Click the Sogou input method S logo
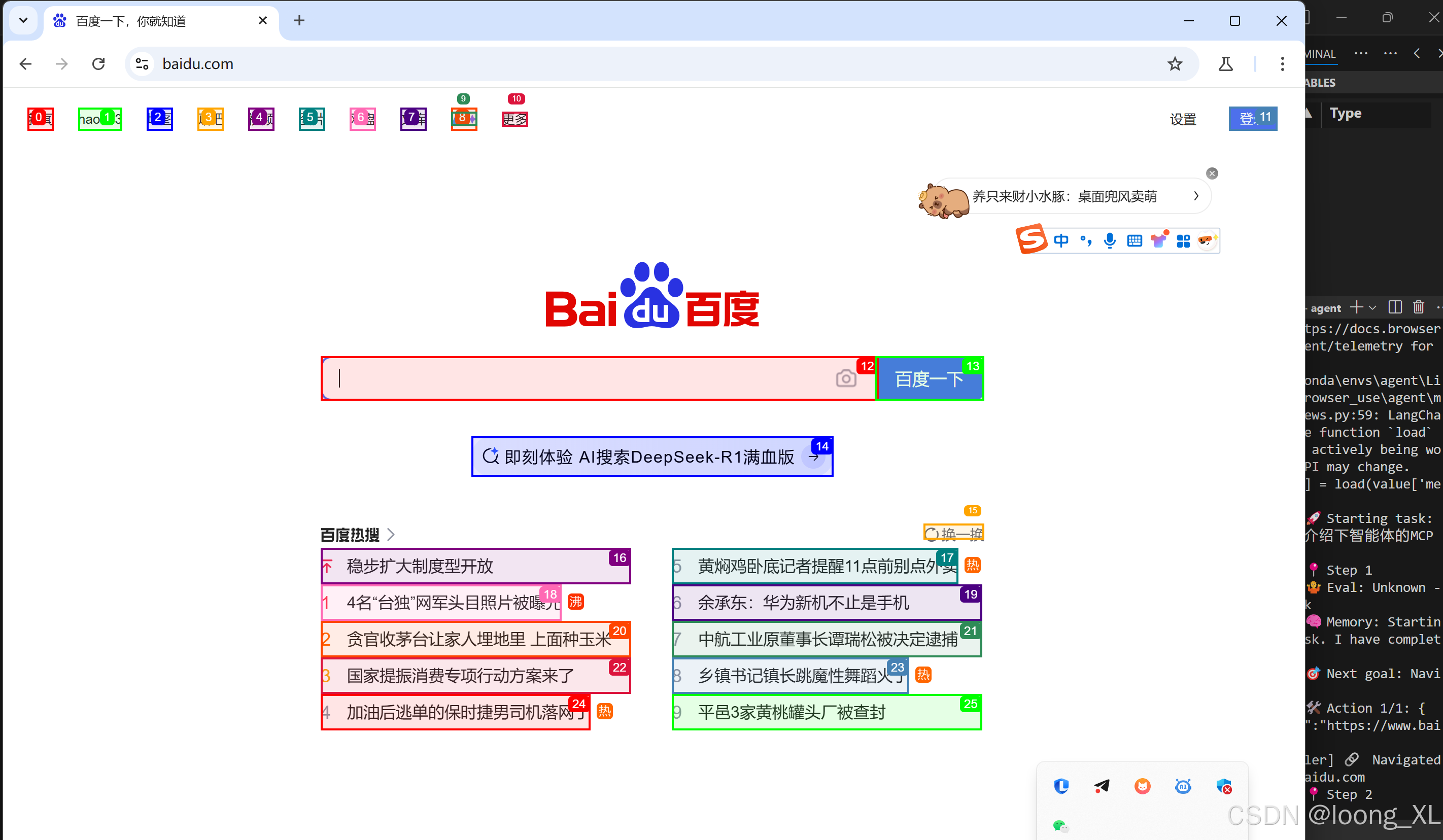The image size is (1443, 840). (1033, 239)
